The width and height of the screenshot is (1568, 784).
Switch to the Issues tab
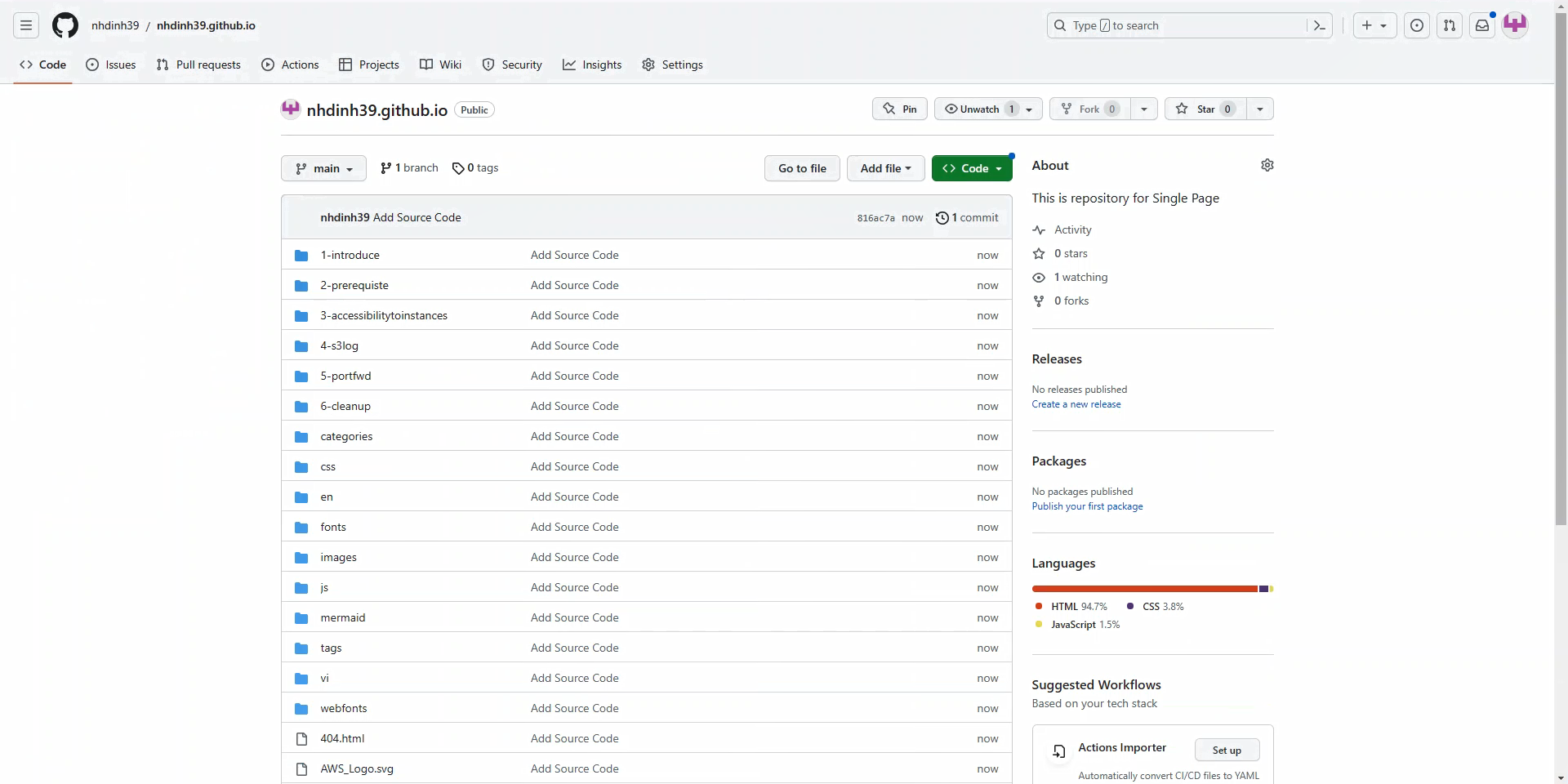pos(111,65)
